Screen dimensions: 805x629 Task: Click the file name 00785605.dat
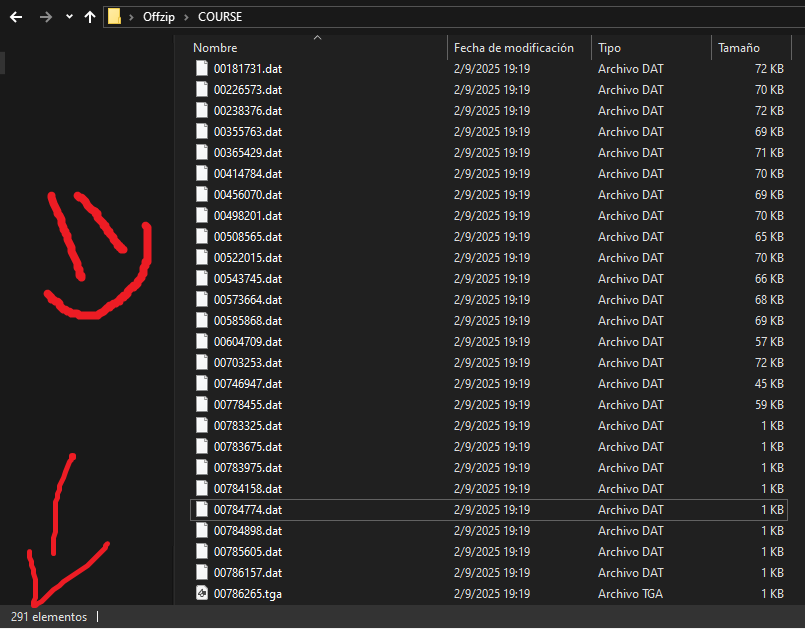248,552
